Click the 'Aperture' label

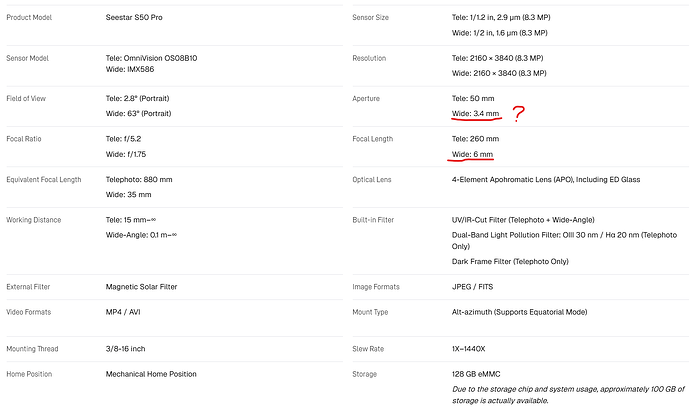tap(366, 99)
